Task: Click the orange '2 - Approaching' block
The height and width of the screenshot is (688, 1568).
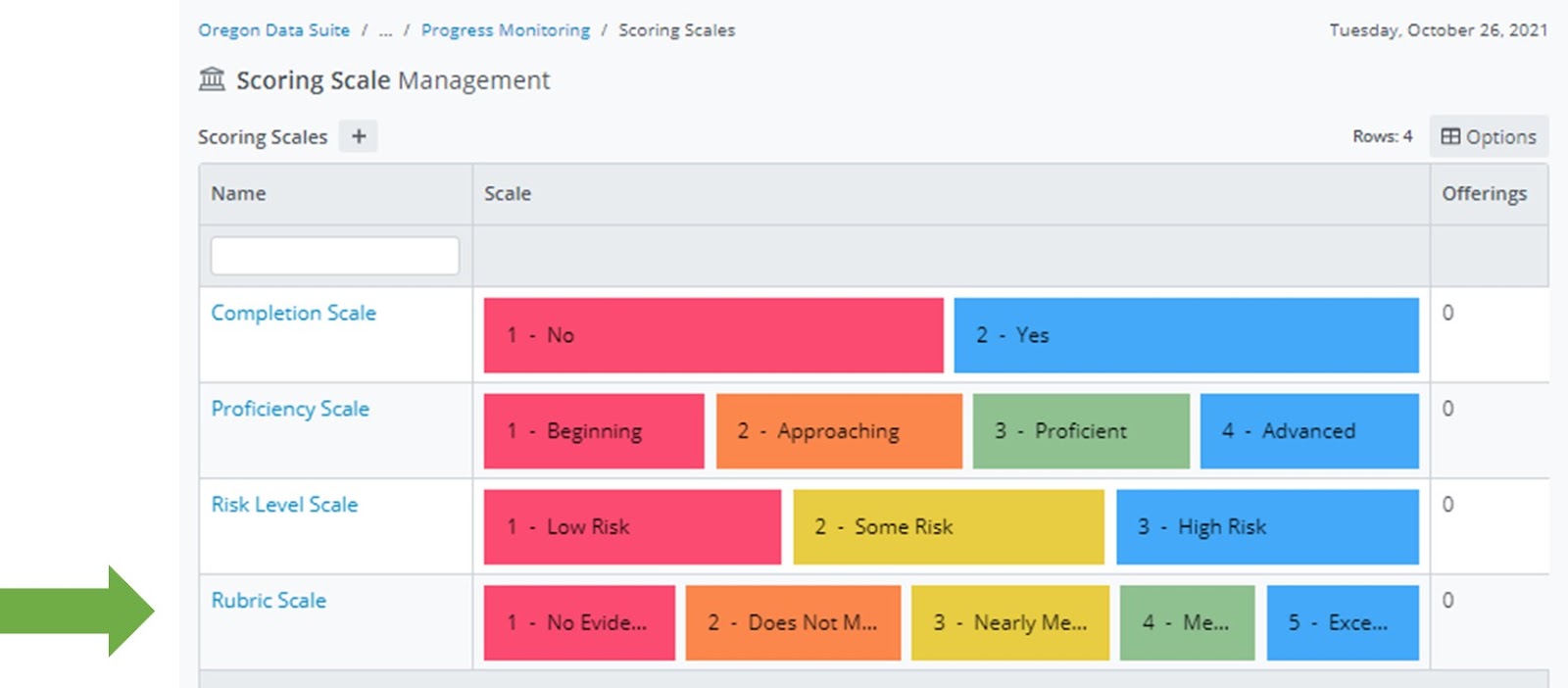Action: pos(838,431)
